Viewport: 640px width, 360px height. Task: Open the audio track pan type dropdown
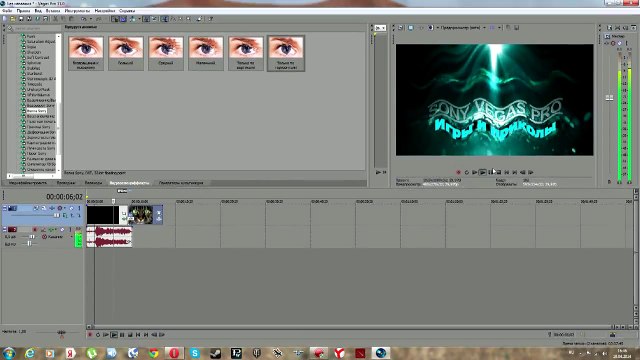coord(71,237)
